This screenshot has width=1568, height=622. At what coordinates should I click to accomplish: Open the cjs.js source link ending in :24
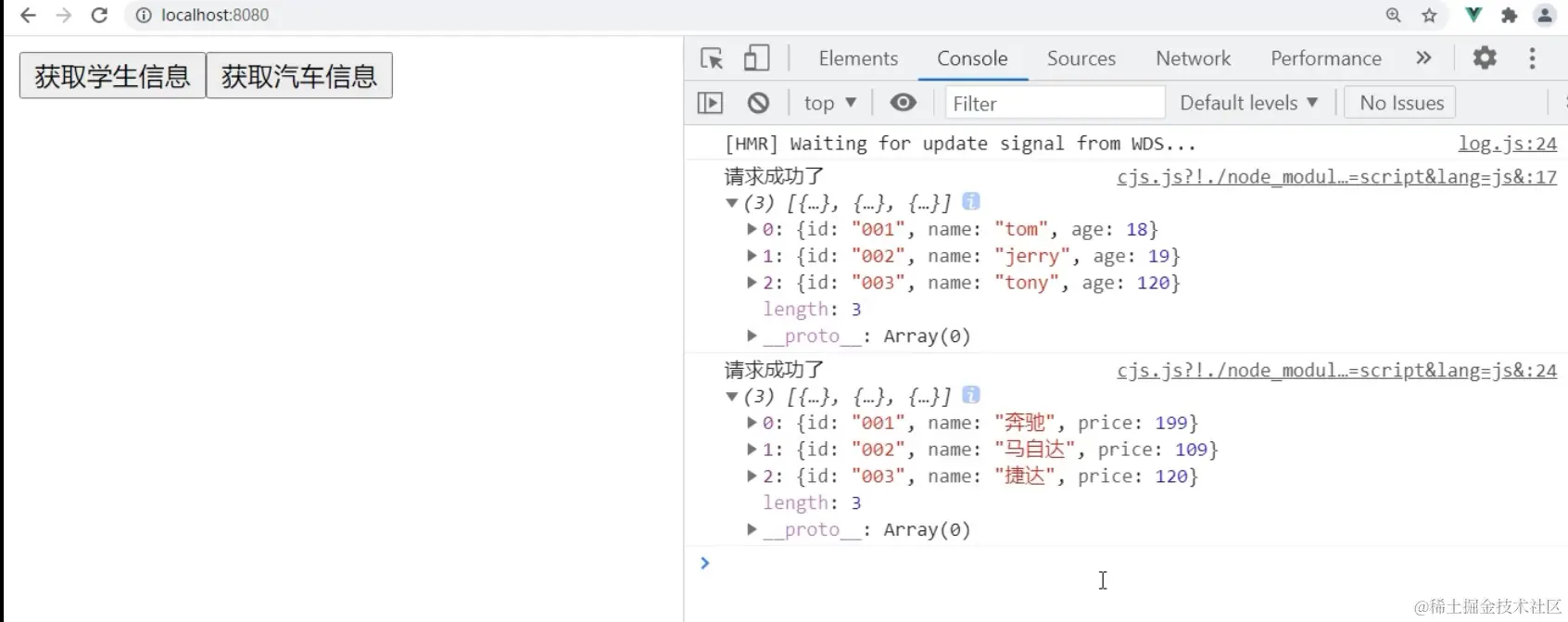pos(1336,371)
